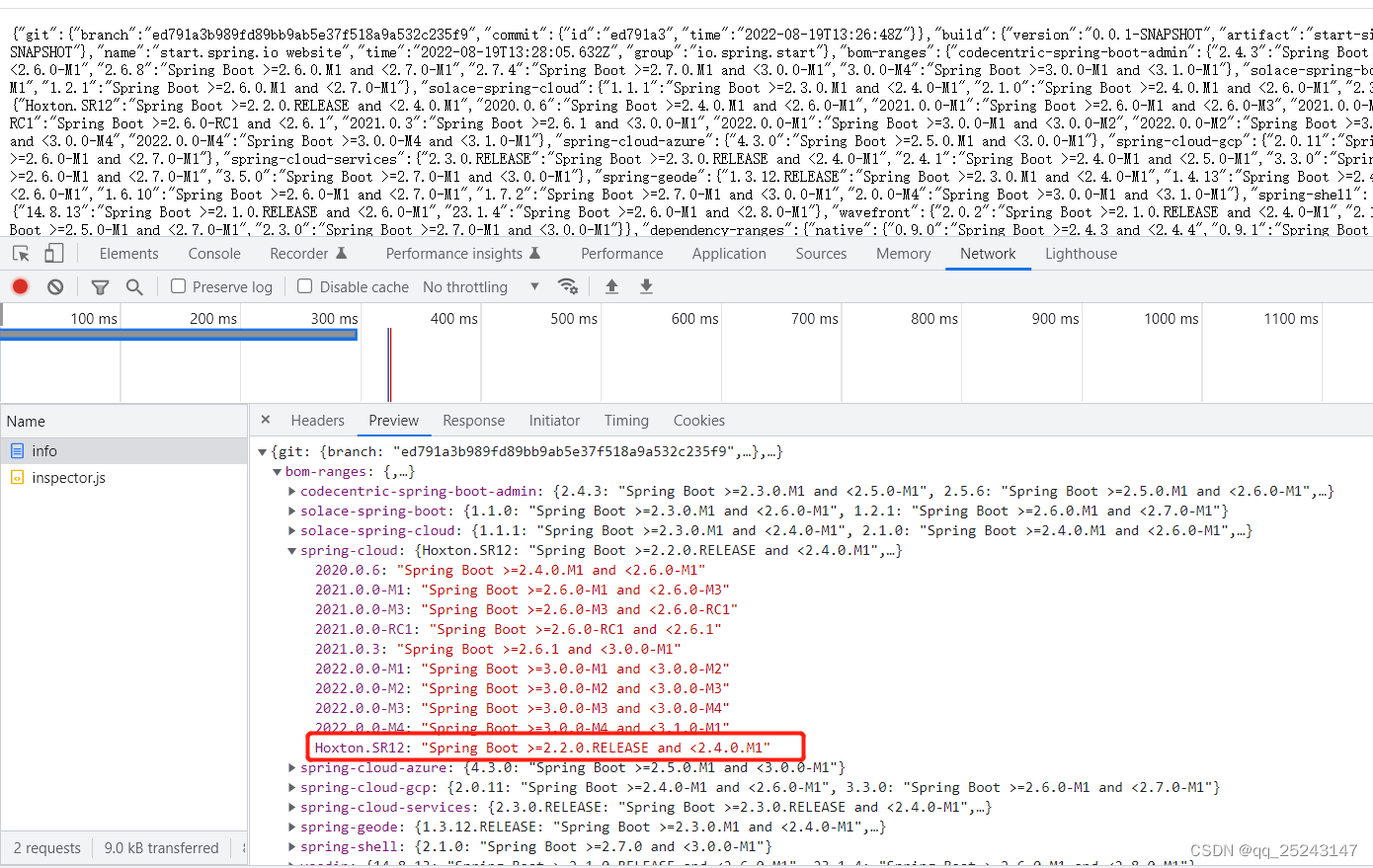Image resolution: width=1373 pixels, height=868 pixels.
Task: Show the request Cookies tab
Action: (699, 421)
